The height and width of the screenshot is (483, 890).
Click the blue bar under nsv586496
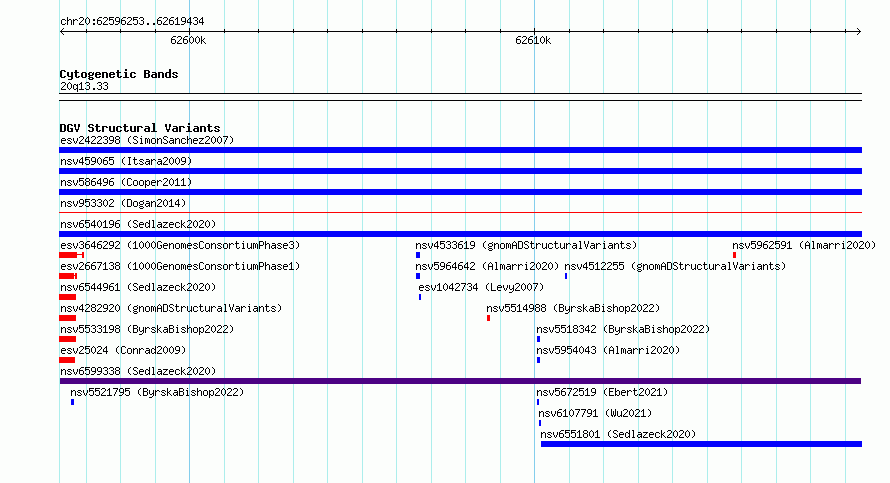(x=460, y=192)
